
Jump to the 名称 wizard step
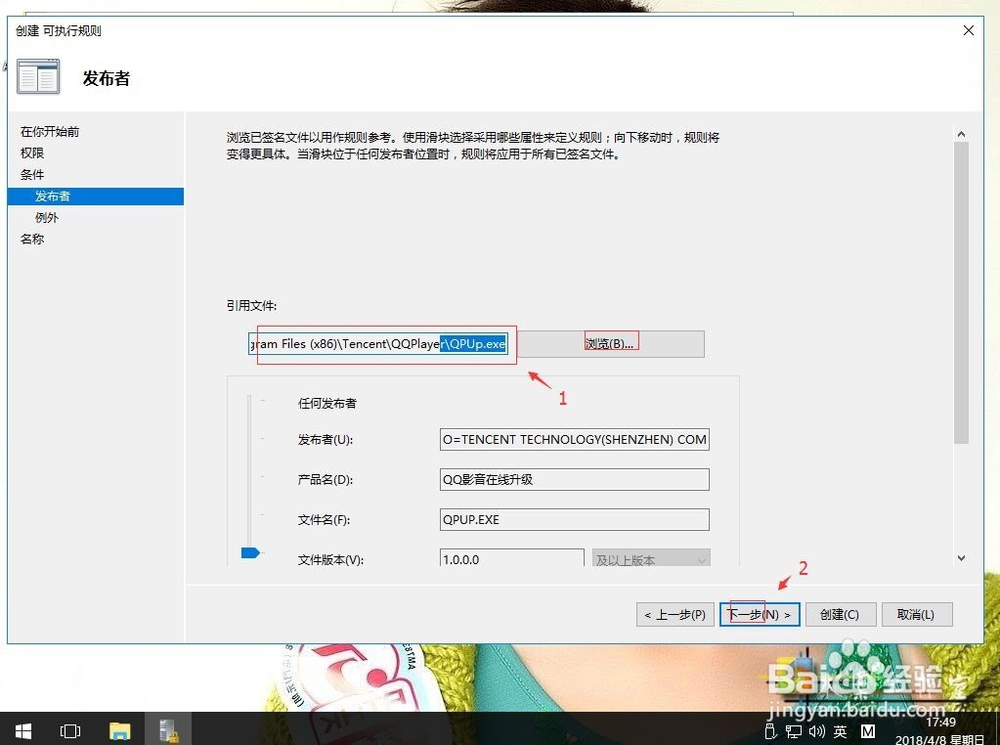point(31,239)
